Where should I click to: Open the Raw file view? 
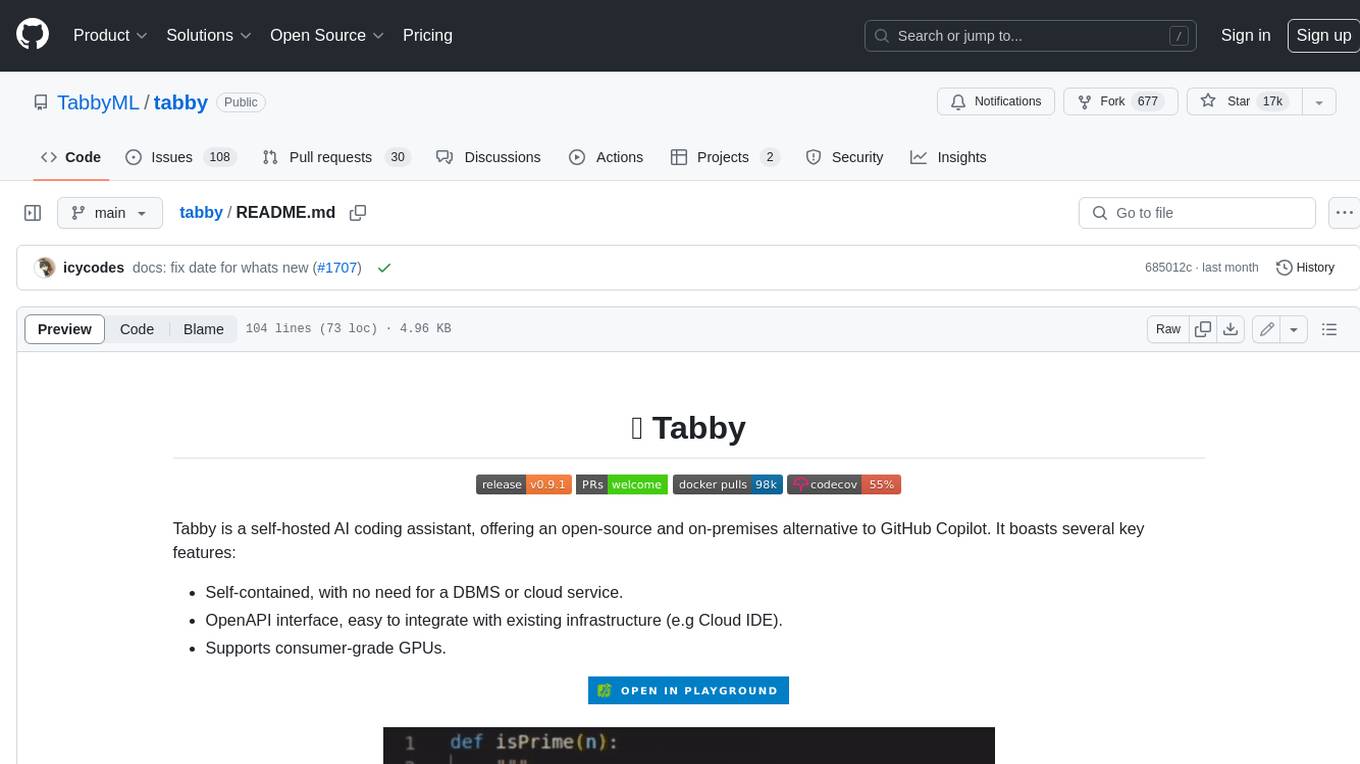click(x=1168, y=329)
